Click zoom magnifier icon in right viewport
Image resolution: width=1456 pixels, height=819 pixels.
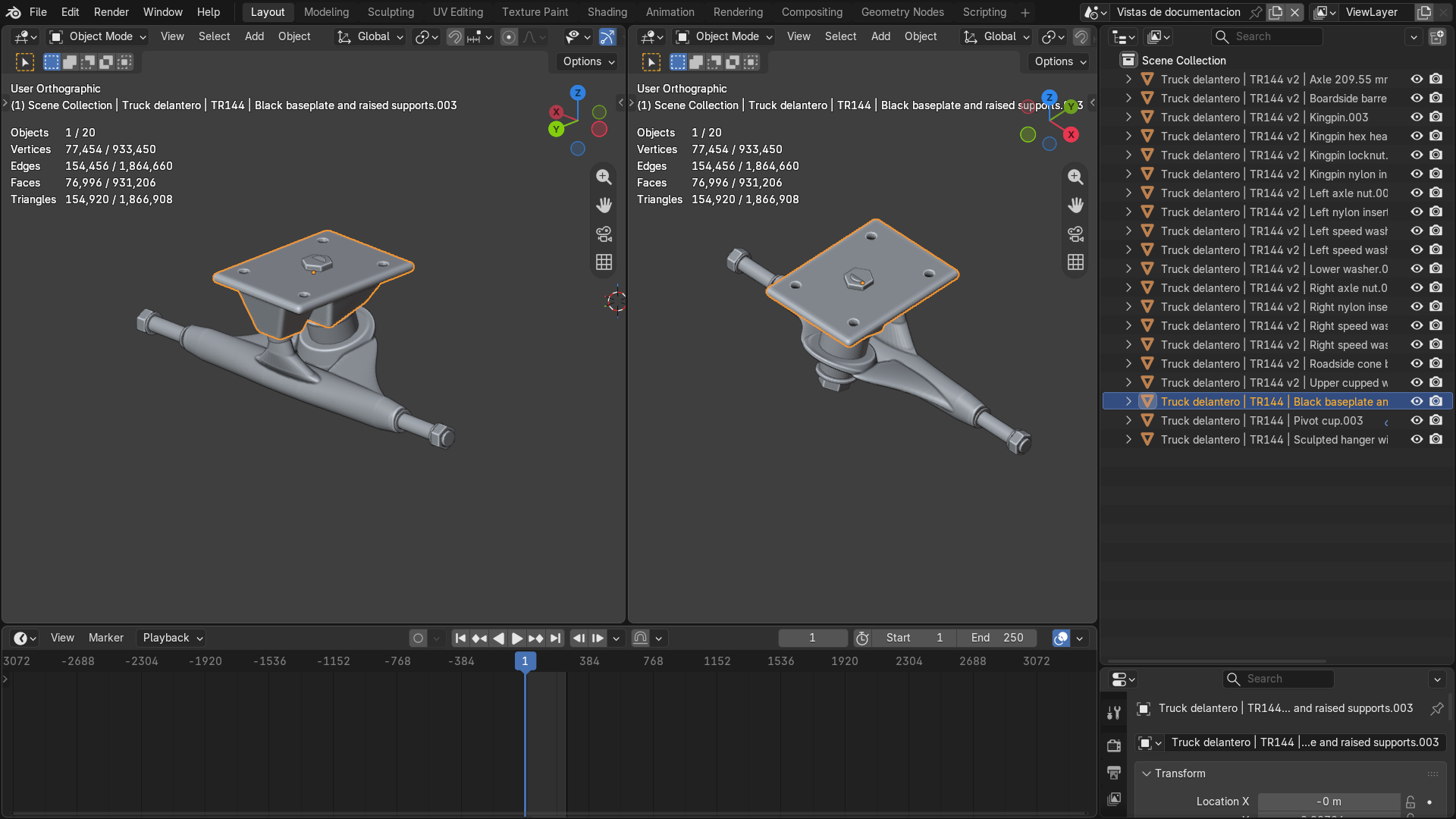1075,177
